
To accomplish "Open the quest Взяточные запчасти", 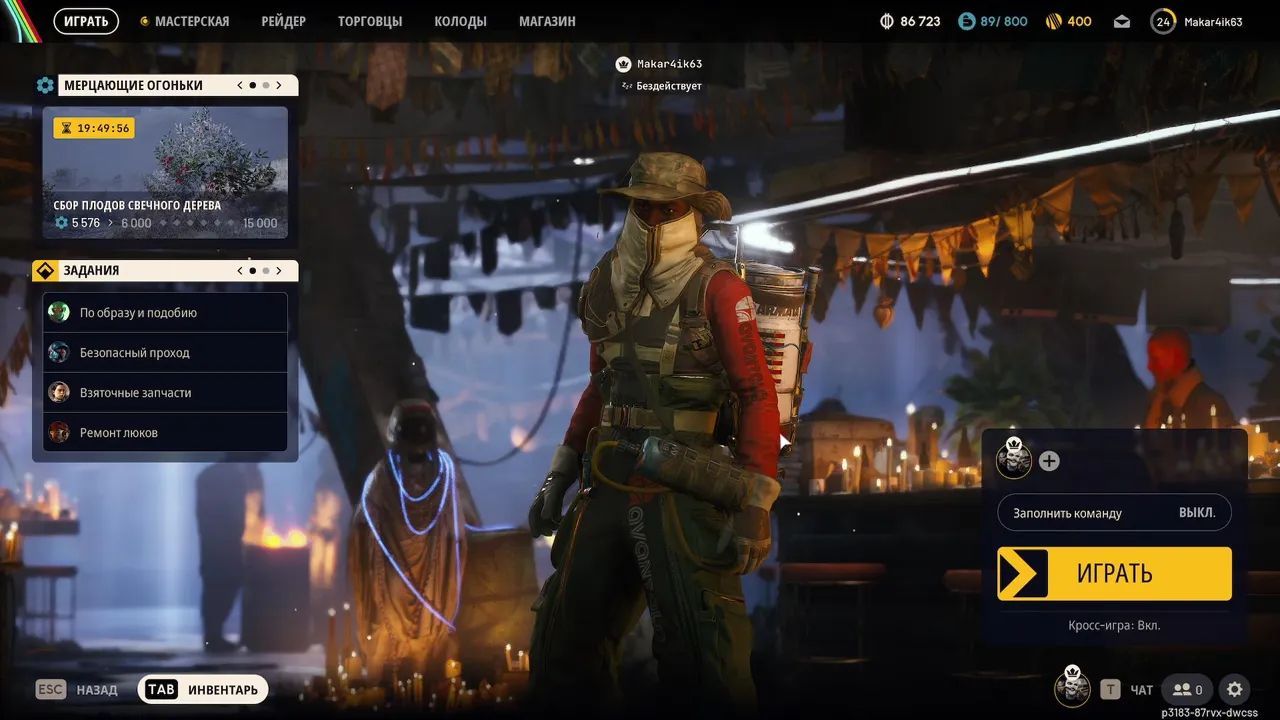I will click(x=165, y=392).
